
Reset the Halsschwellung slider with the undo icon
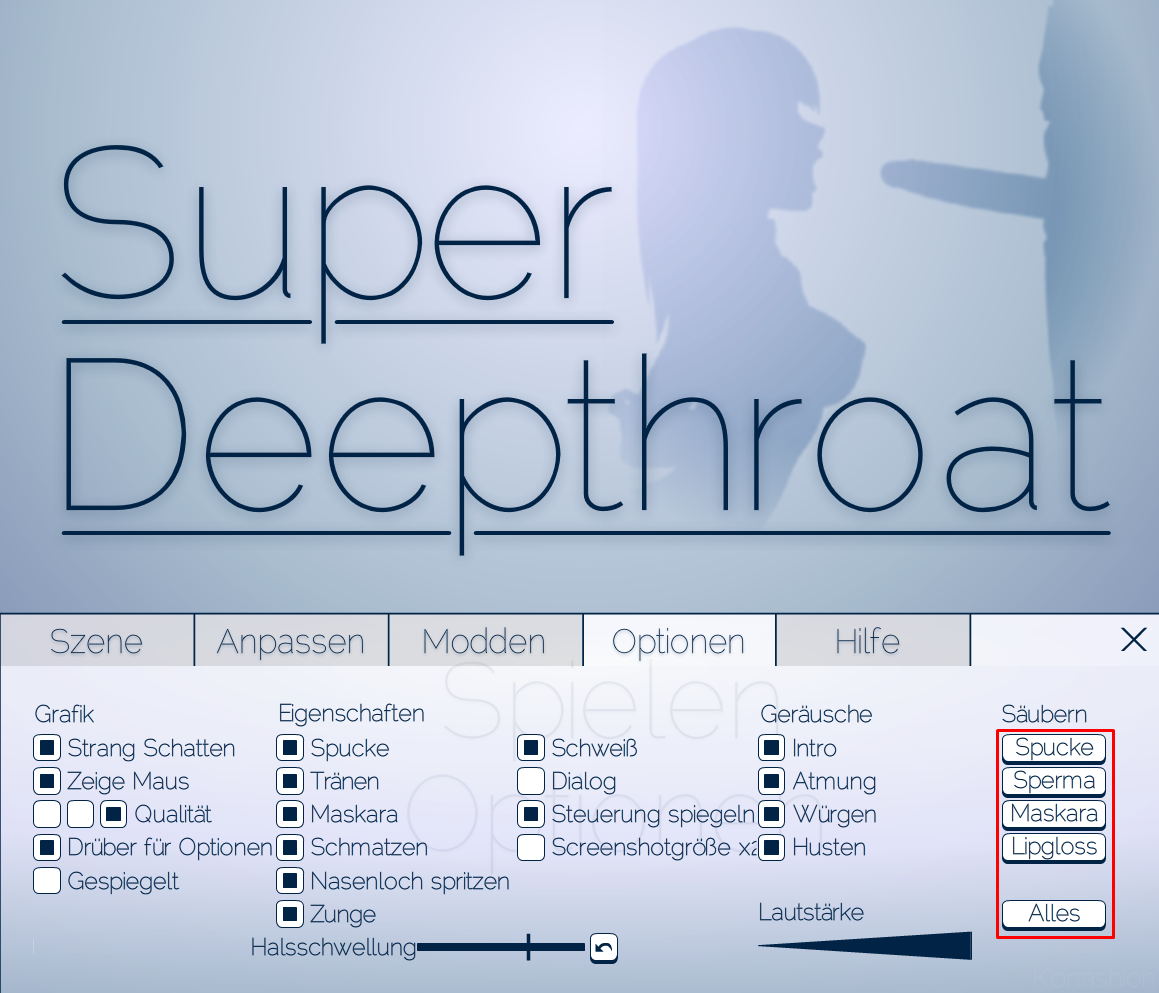(x=603, y=947)
